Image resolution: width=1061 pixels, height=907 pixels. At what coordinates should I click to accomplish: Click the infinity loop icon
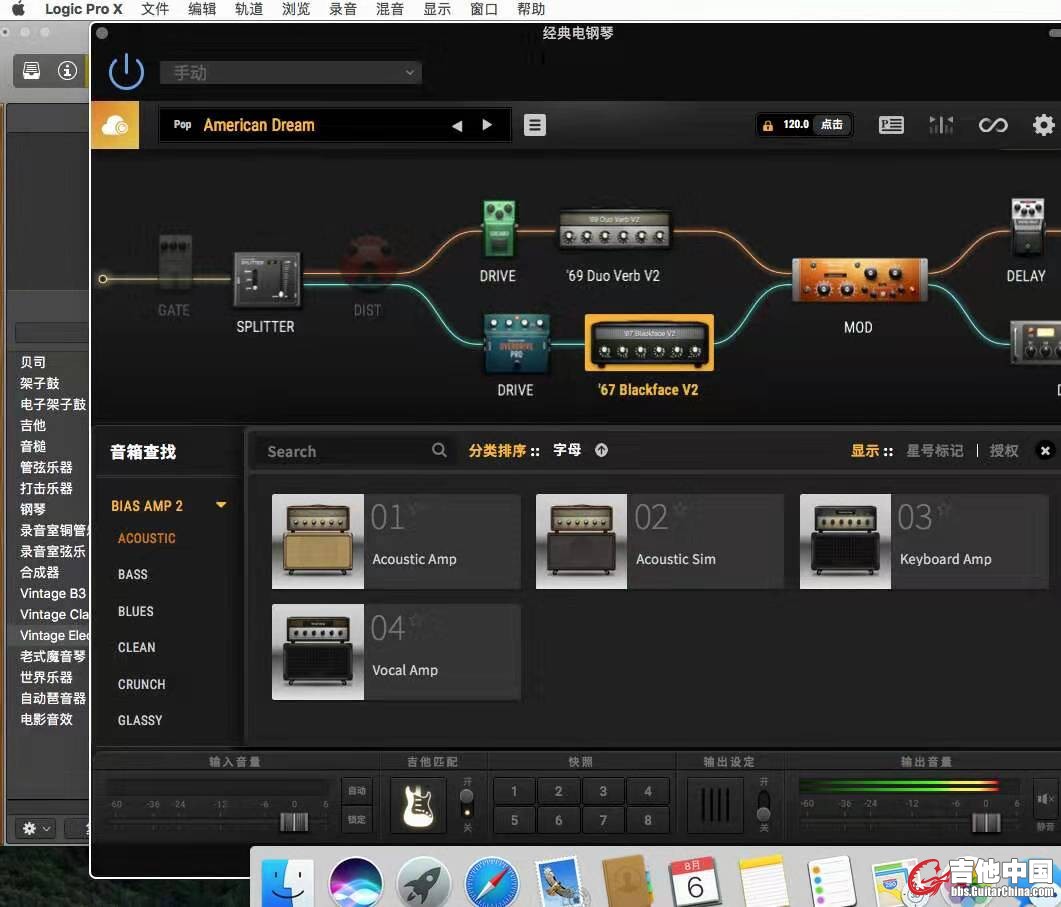[x=992, y=125]
